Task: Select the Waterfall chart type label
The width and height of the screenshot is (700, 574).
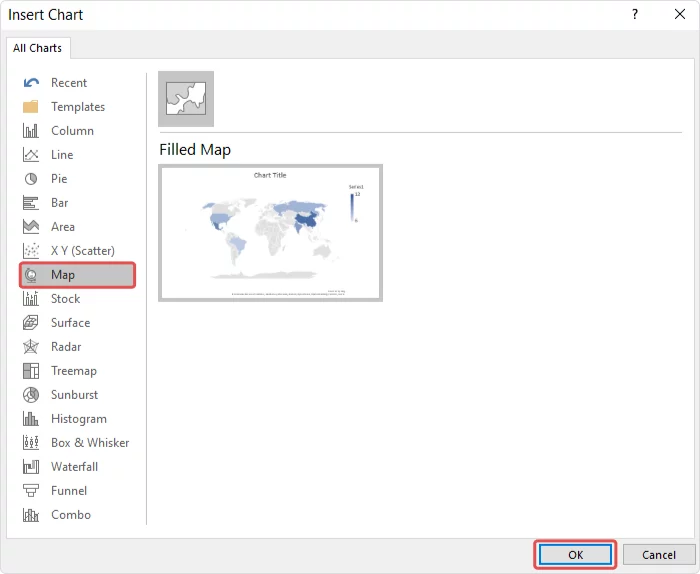Action: pyautogui.click(x=74, y=467)
